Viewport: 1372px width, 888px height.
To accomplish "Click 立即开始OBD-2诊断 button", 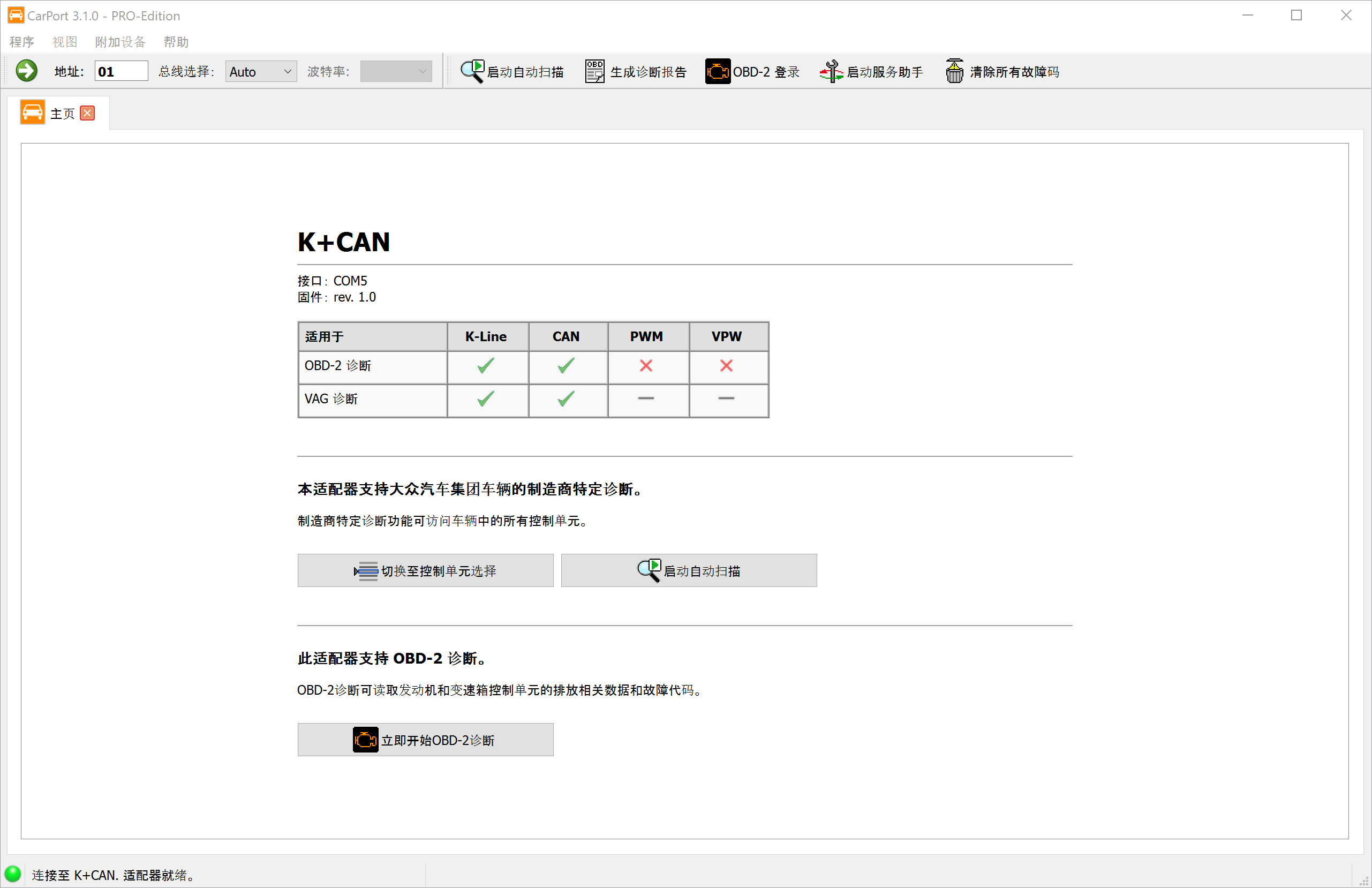I will pos(425,739).
